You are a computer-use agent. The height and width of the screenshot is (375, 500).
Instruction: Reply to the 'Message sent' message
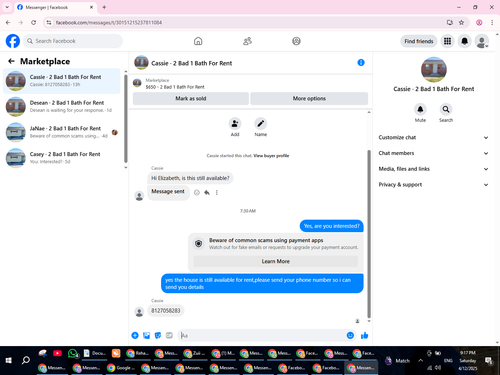pyautogui.click(x=207, y=192)
